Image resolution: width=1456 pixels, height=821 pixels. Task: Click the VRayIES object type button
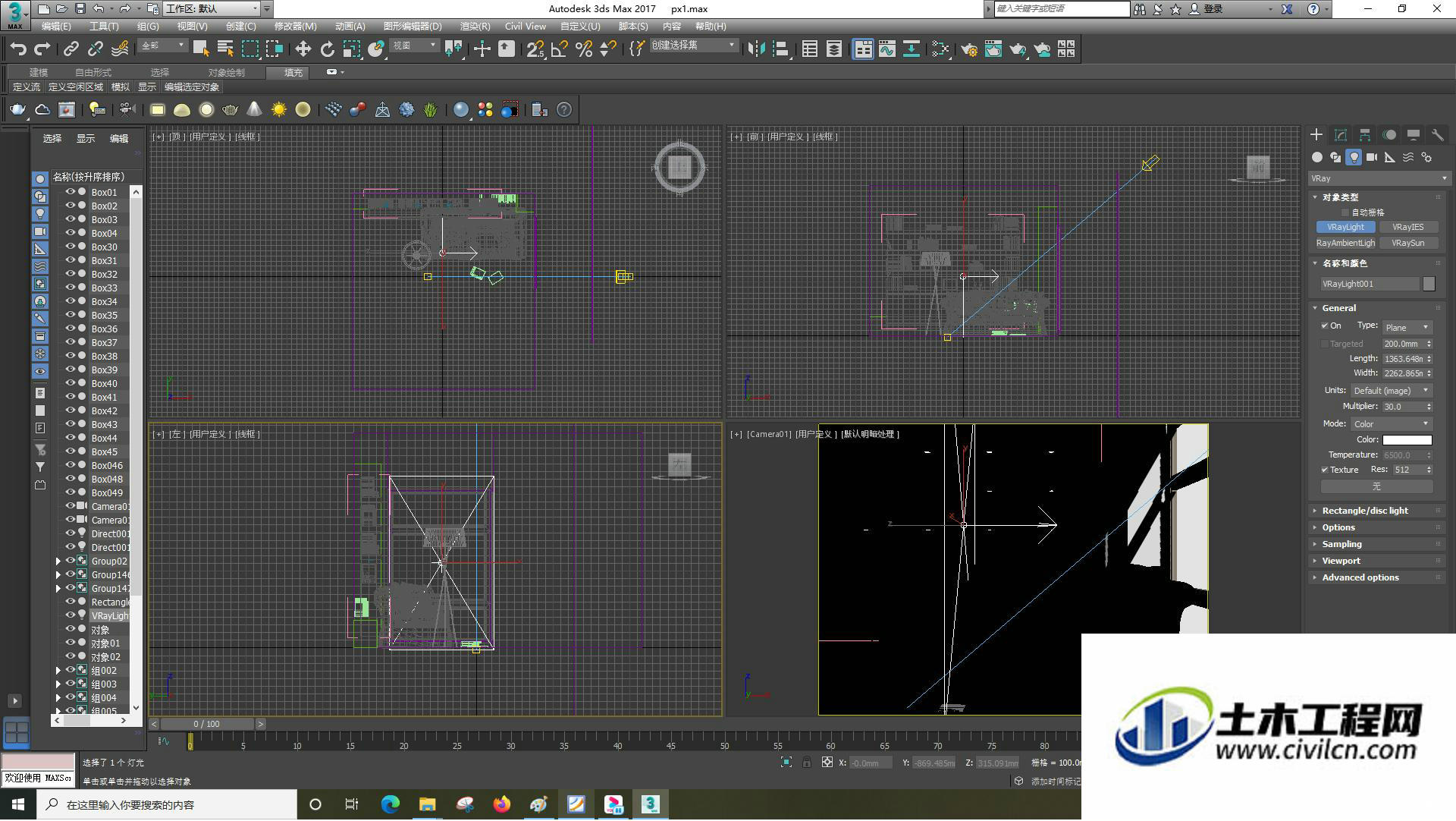[1408, 228]
